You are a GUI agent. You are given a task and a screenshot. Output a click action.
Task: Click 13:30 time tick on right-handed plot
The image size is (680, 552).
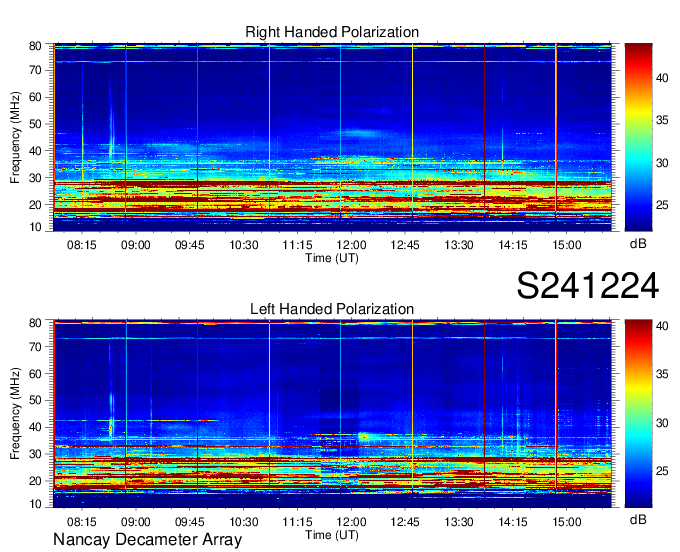coord(459,245)
